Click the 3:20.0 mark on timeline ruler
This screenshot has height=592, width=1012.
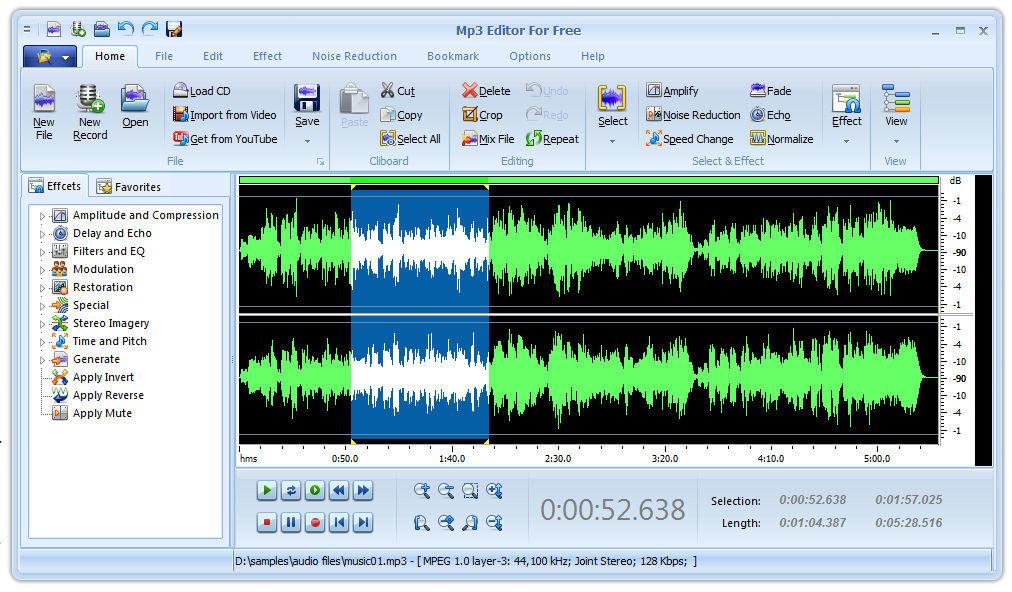pos(664,459)
